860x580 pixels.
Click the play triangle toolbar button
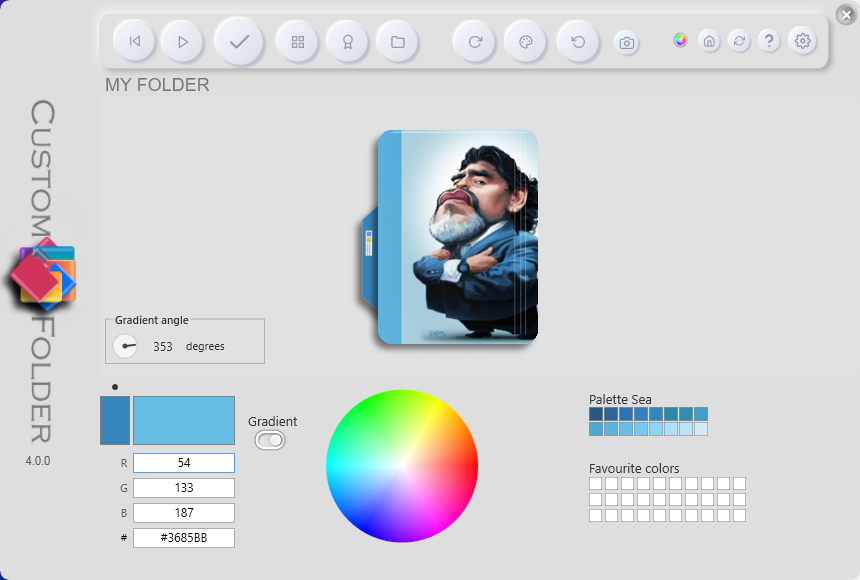[x=183, y=42]
